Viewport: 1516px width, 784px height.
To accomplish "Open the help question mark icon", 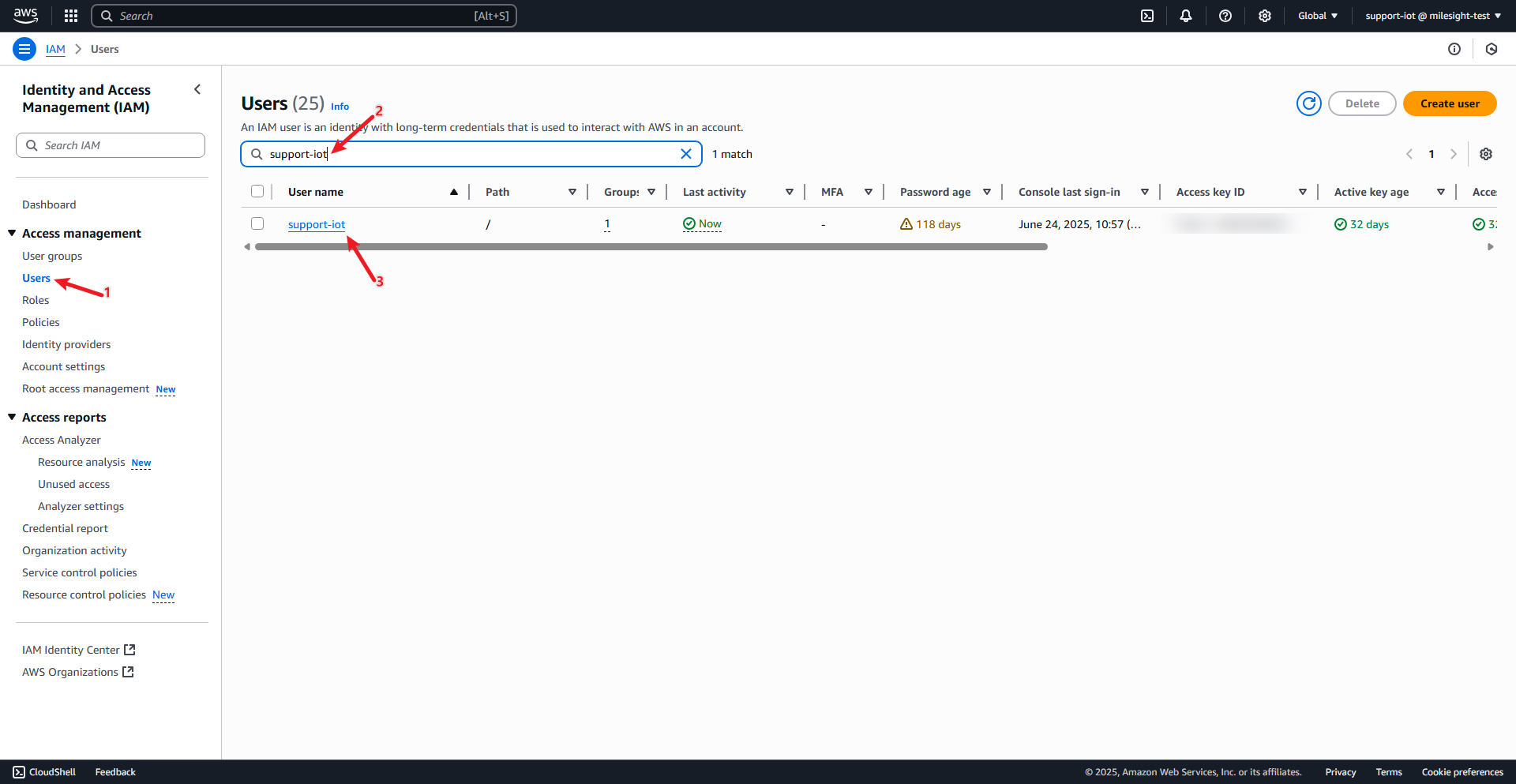I will click(x=1225, y=16).
